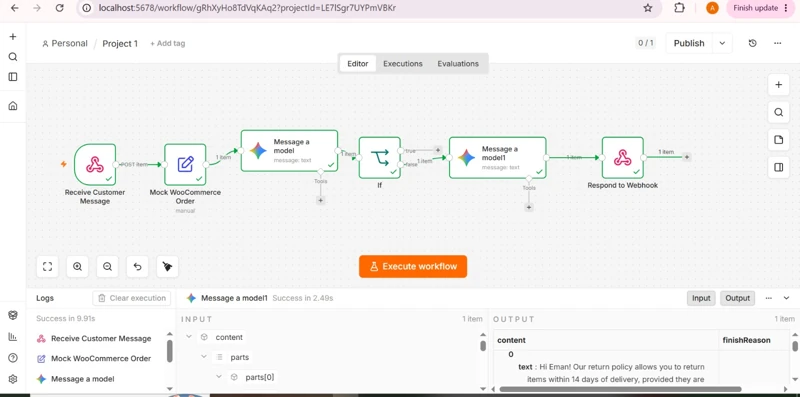Click the finishReason column header
Viewport: 800px width, 397px height.
tap(746, 340)
